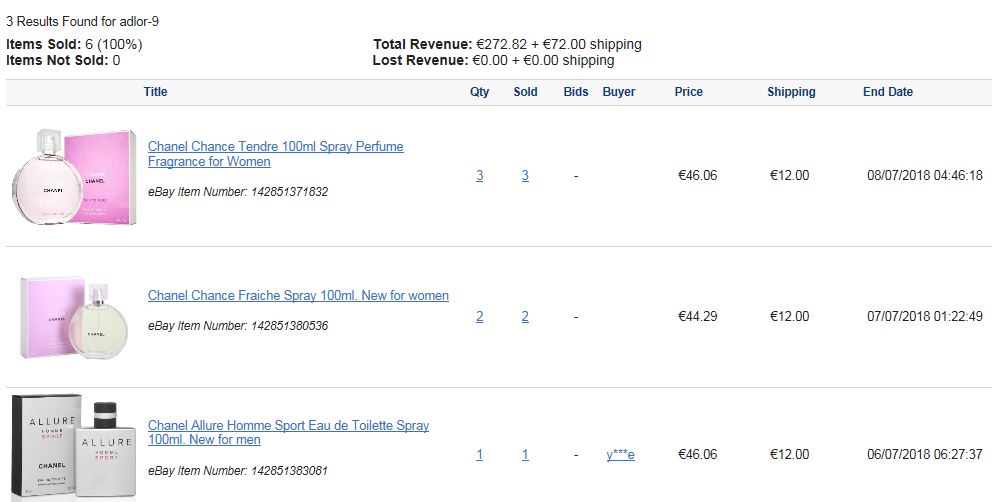Open the Chanel Allure Homme Sport listing link
992x502 pixels.
tap(288, 432)
